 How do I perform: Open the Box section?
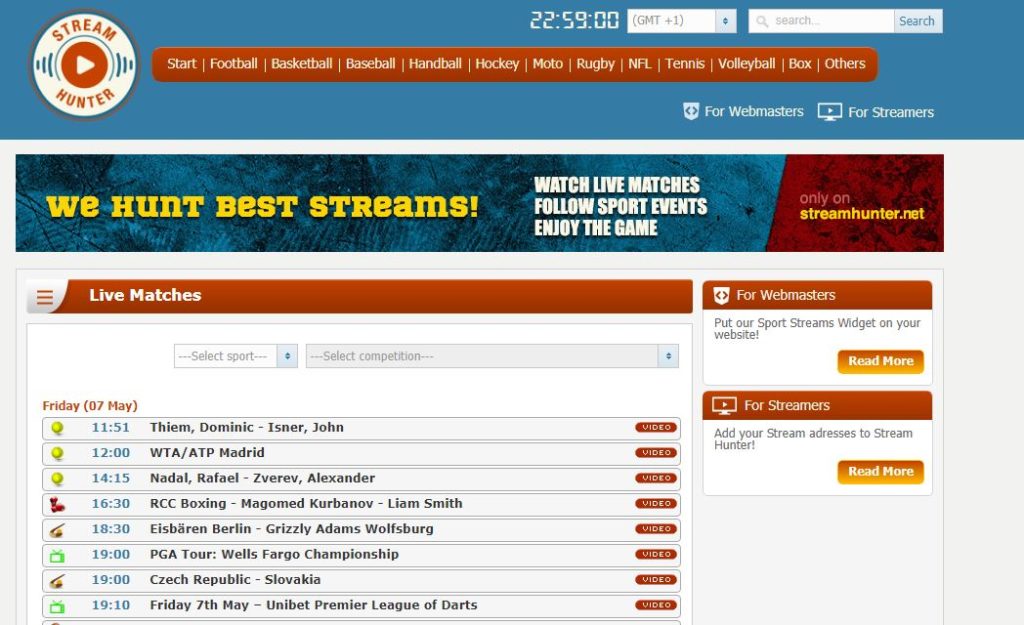(x=800, y=63)
